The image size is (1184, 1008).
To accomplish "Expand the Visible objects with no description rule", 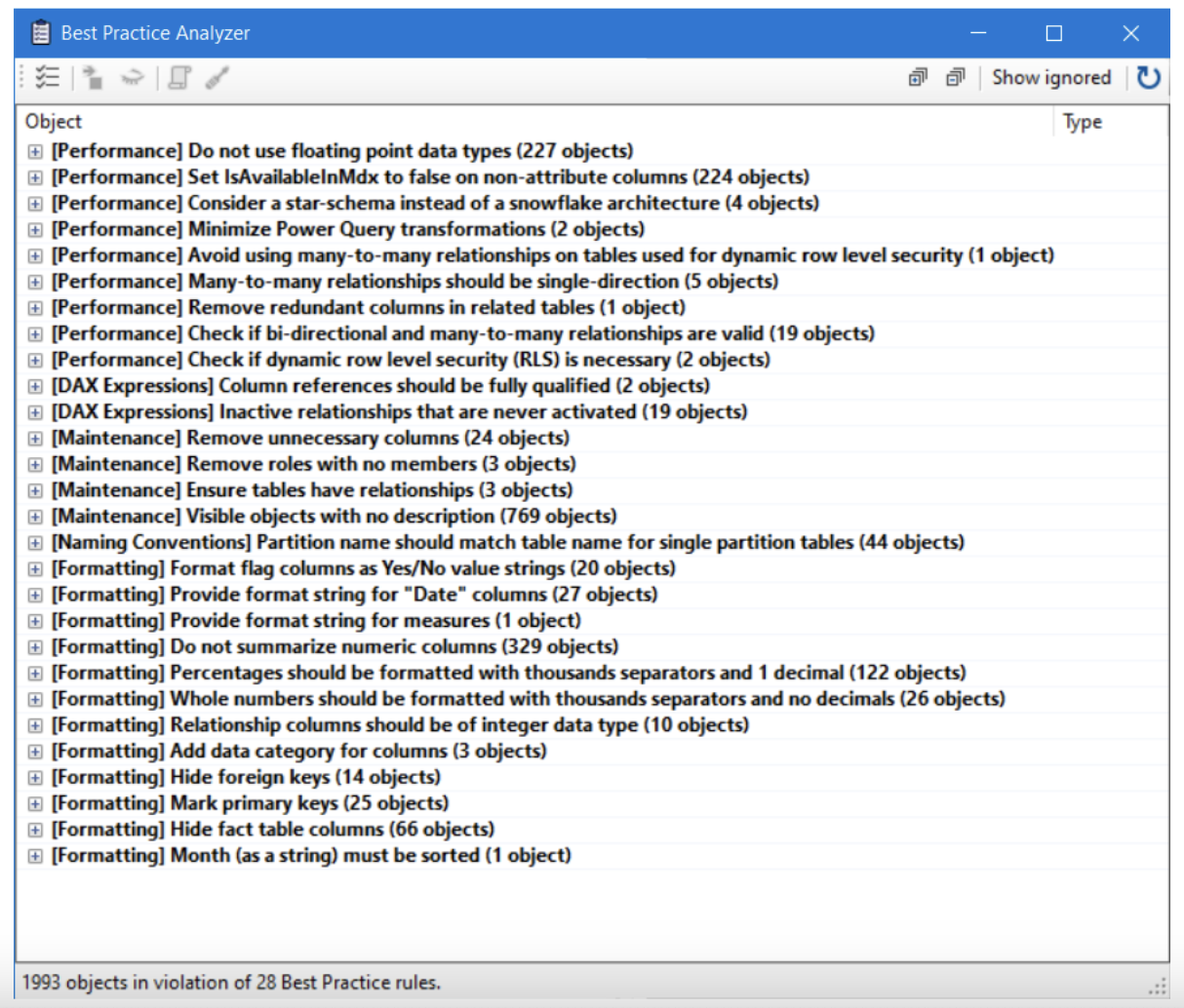I will pos(35,517).
